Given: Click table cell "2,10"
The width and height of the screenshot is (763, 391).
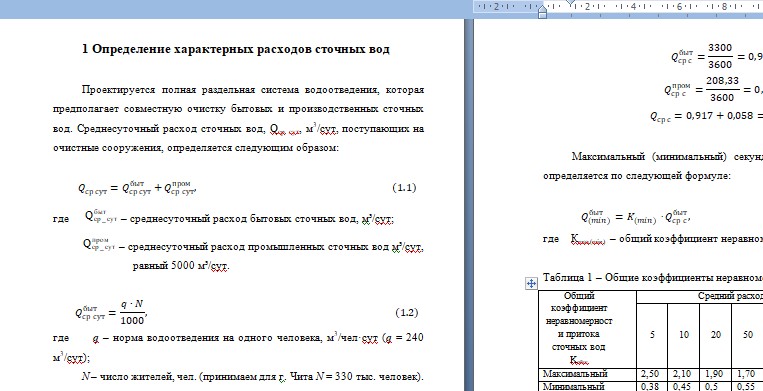Looking at the screenshot, I should pyautogui.click(x=684, y=374).
